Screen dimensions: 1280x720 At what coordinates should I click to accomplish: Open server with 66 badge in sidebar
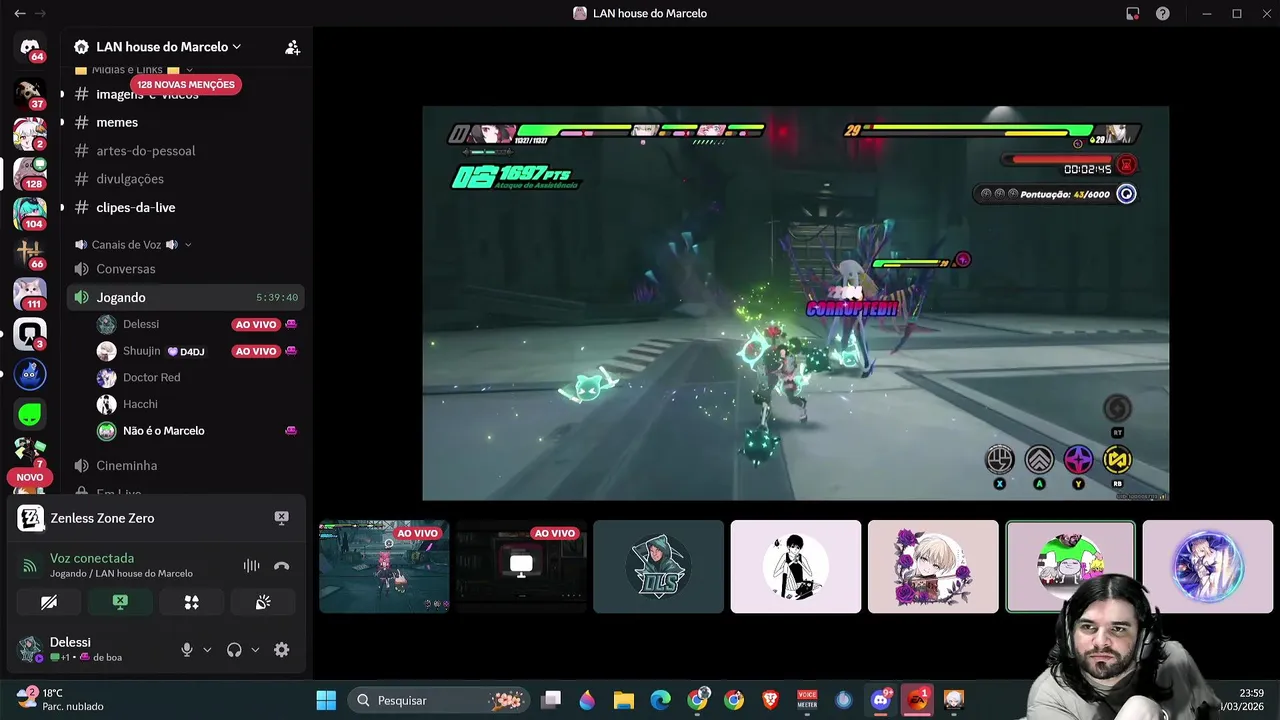click(30, 253)
